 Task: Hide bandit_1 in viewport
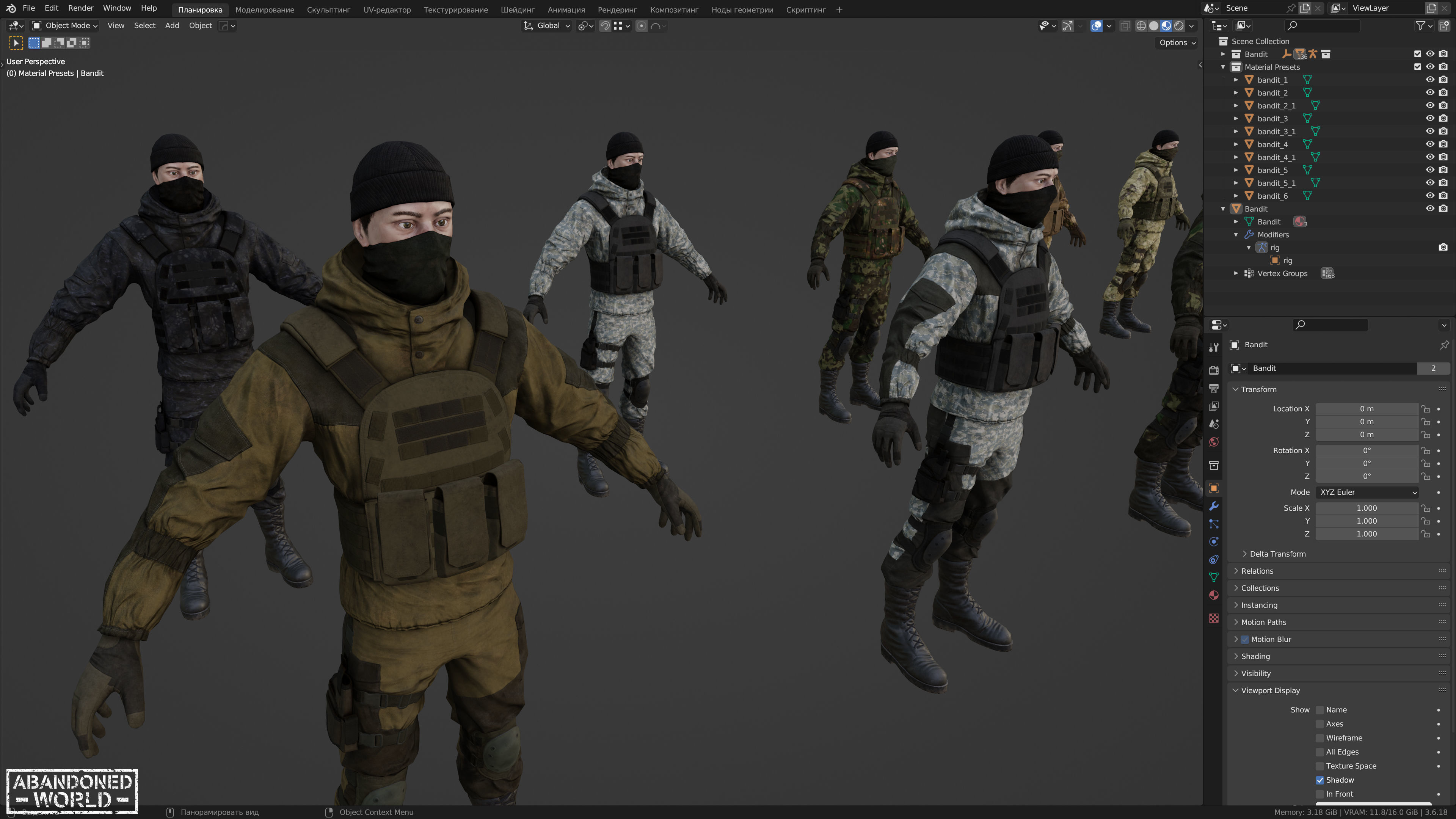[1430, 80]
